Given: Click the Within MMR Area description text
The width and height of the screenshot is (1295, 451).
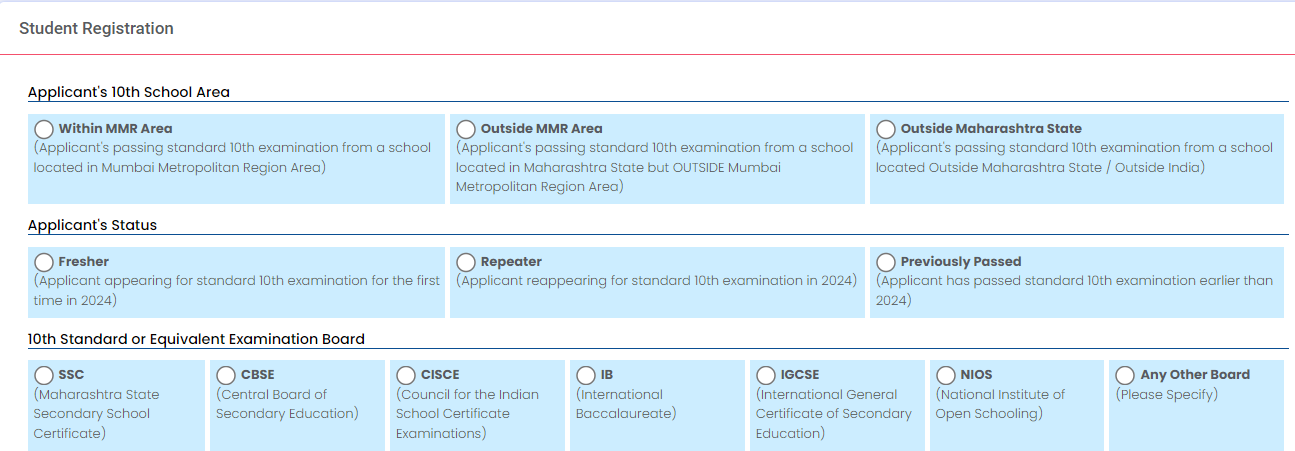Looking at the screenshot, I should point(233,158).
